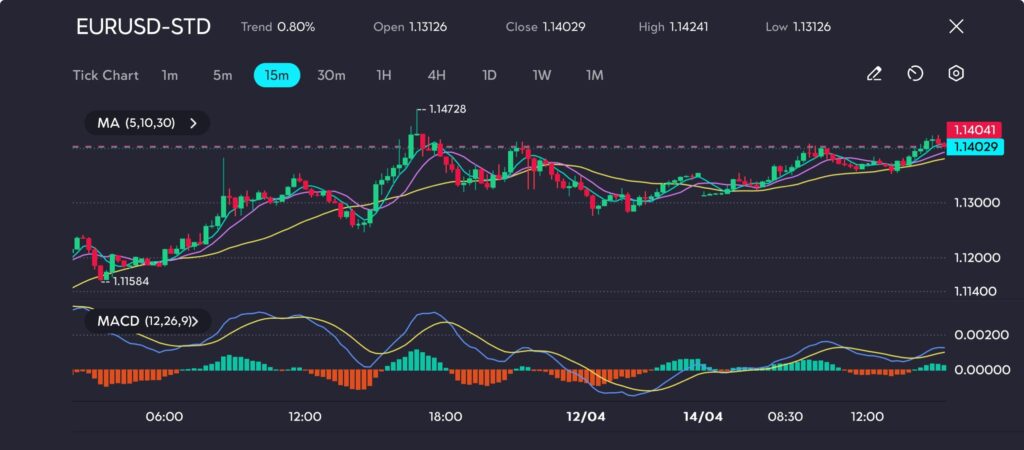This screenshot has height=450, width=1024.
Task: Close the EURUSD-STD chart panel
Action: pyautogui.click(x=956, y=27)
